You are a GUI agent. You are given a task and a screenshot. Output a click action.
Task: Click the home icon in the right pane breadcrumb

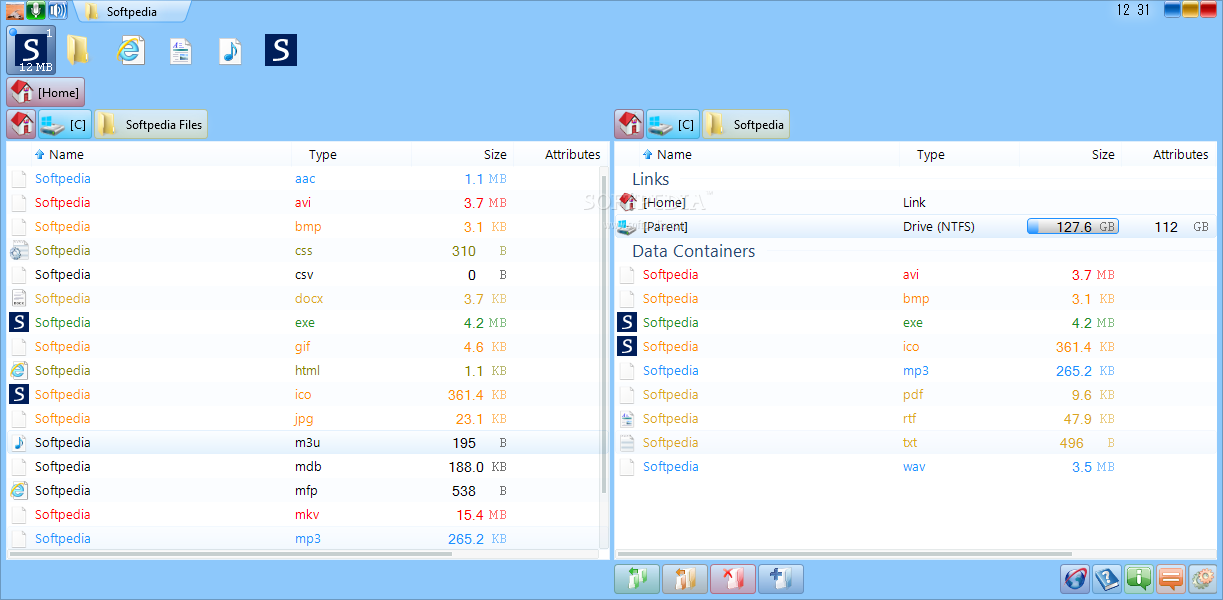pos(630,125)
